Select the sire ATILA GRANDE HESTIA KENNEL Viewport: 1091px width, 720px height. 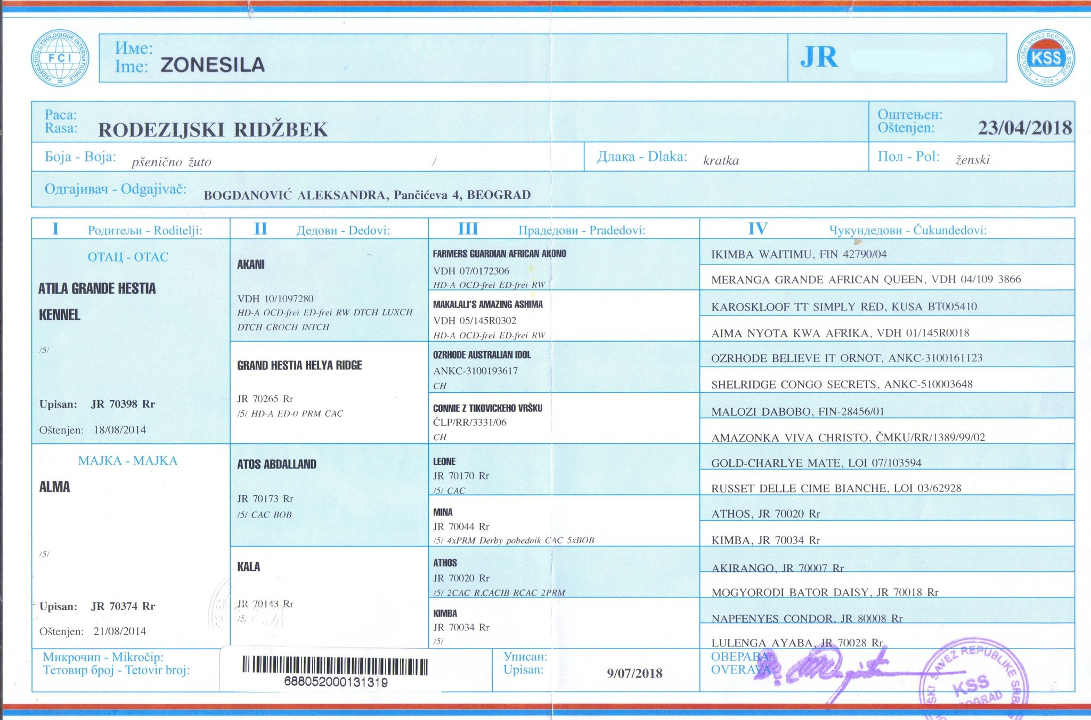click(97, 300)
